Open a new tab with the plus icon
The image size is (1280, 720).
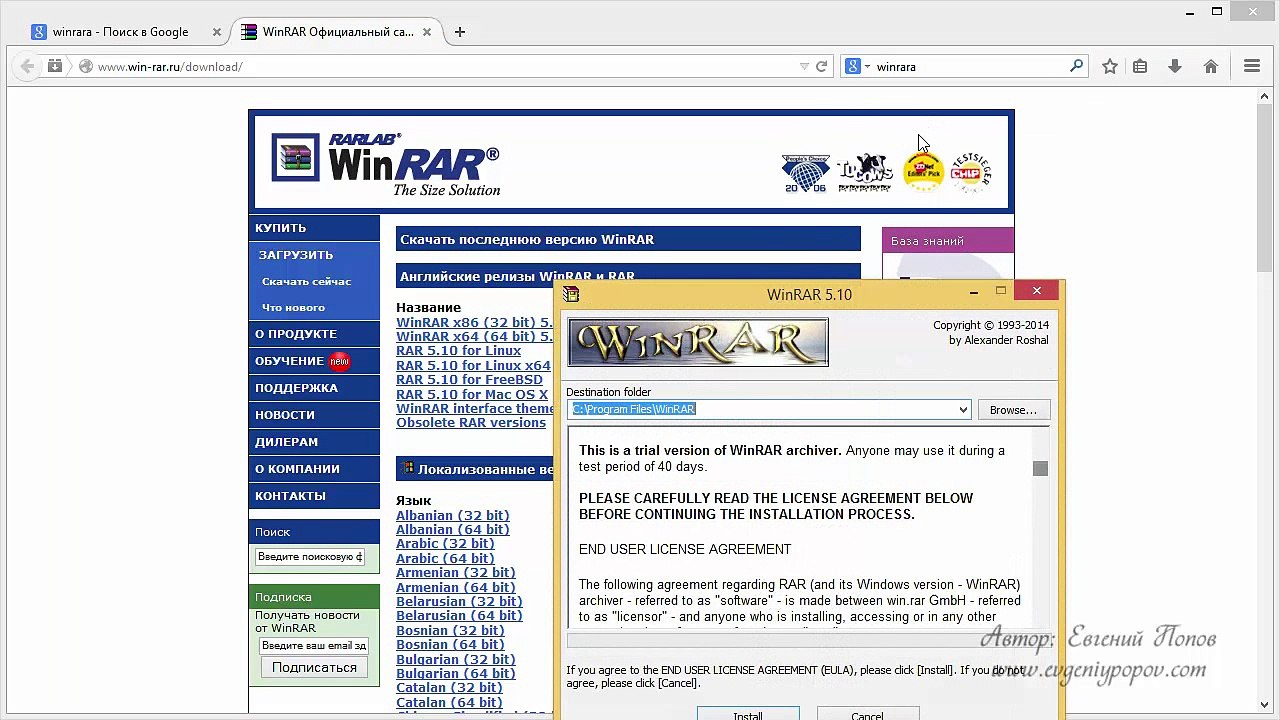[460, 32]
